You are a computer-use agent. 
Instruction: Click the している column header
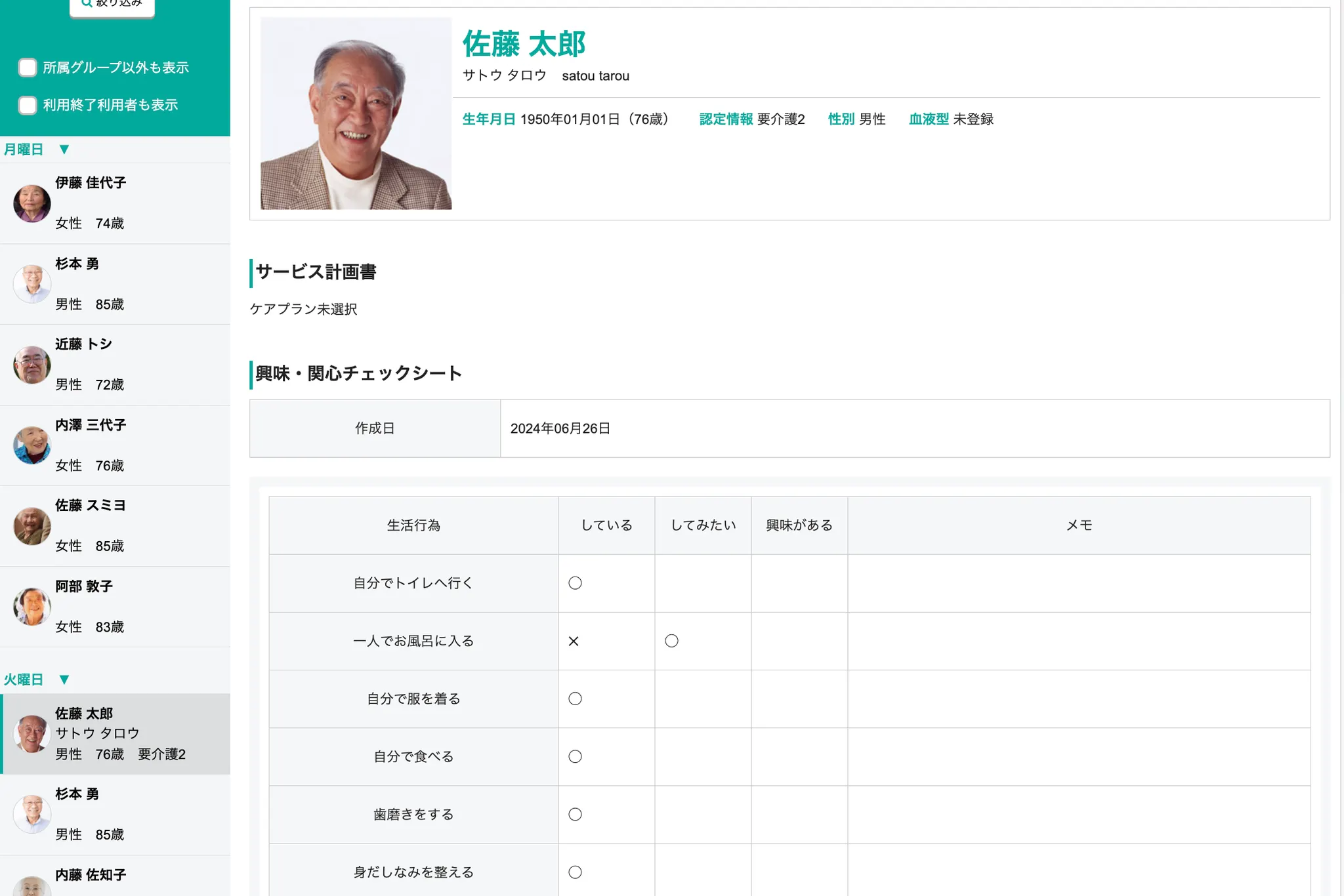(x=606, y=525)
